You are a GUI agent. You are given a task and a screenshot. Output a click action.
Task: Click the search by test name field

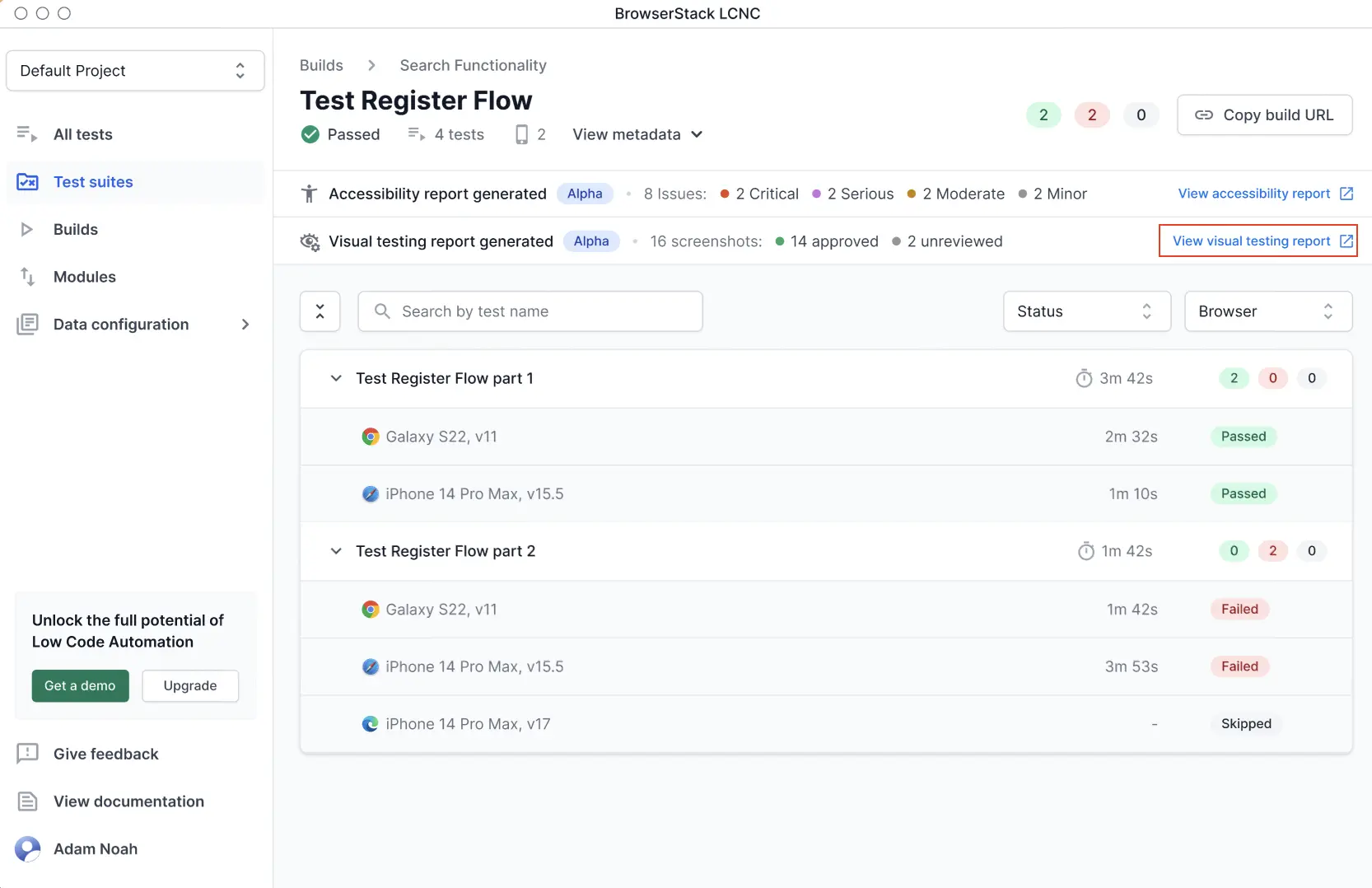530,311
